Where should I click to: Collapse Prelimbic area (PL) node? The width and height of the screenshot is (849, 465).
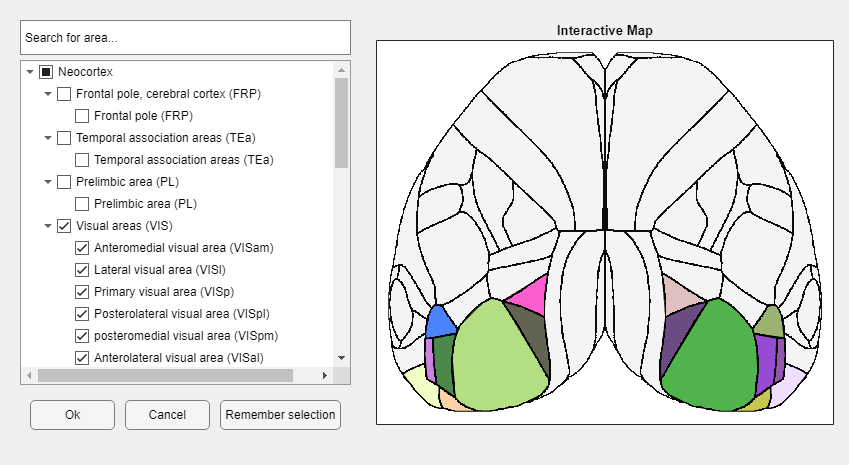[48, 182]
